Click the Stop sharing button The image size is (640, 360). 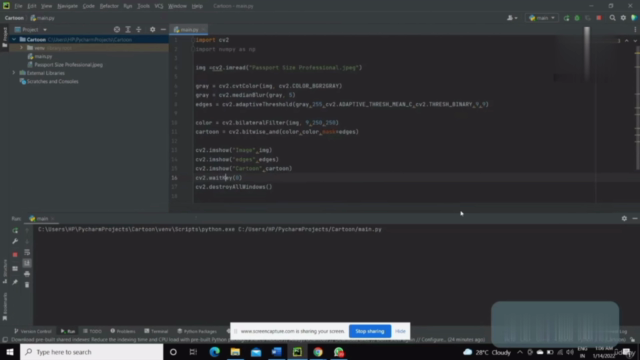pos(370,331)
